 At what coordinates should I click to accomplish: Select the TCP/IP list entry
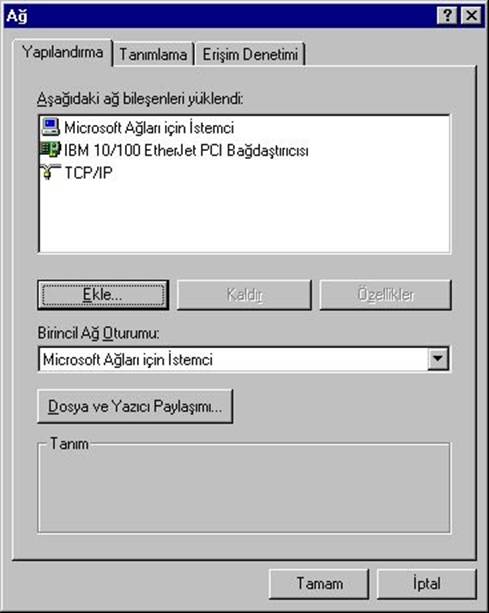pyautogui.click(x=88, y=172)
